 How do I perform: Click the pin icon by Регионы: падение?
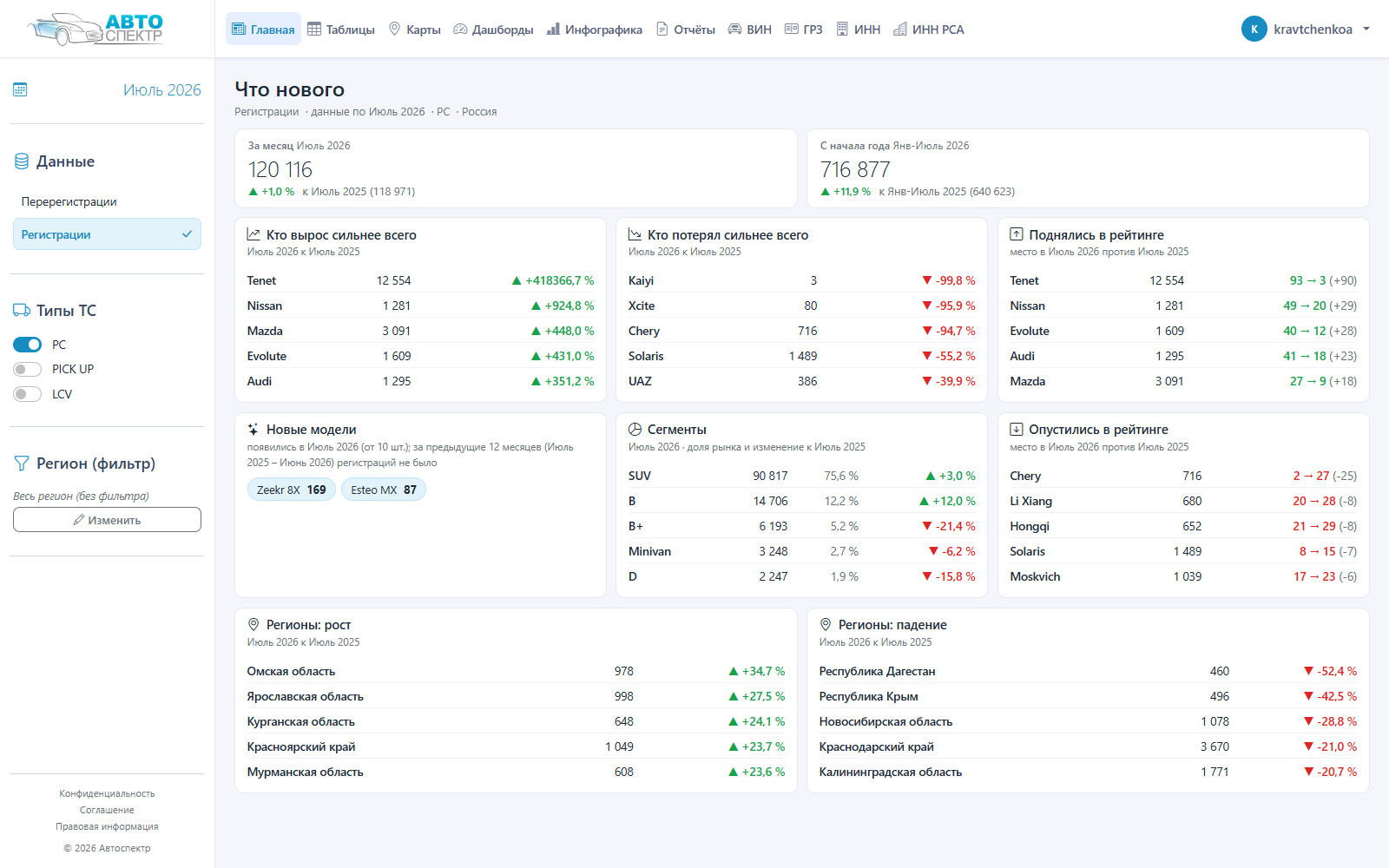click(826, 624)
